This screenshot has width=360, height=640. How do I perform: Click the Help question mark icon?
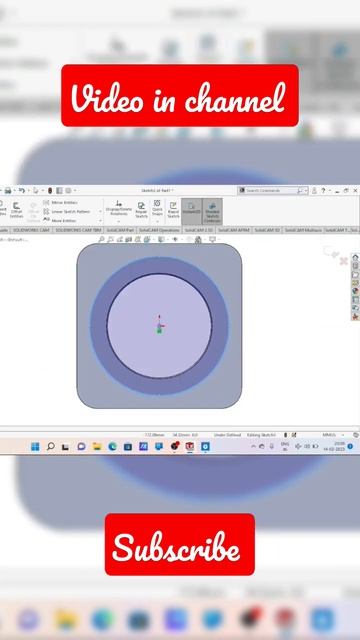point(323,190)
